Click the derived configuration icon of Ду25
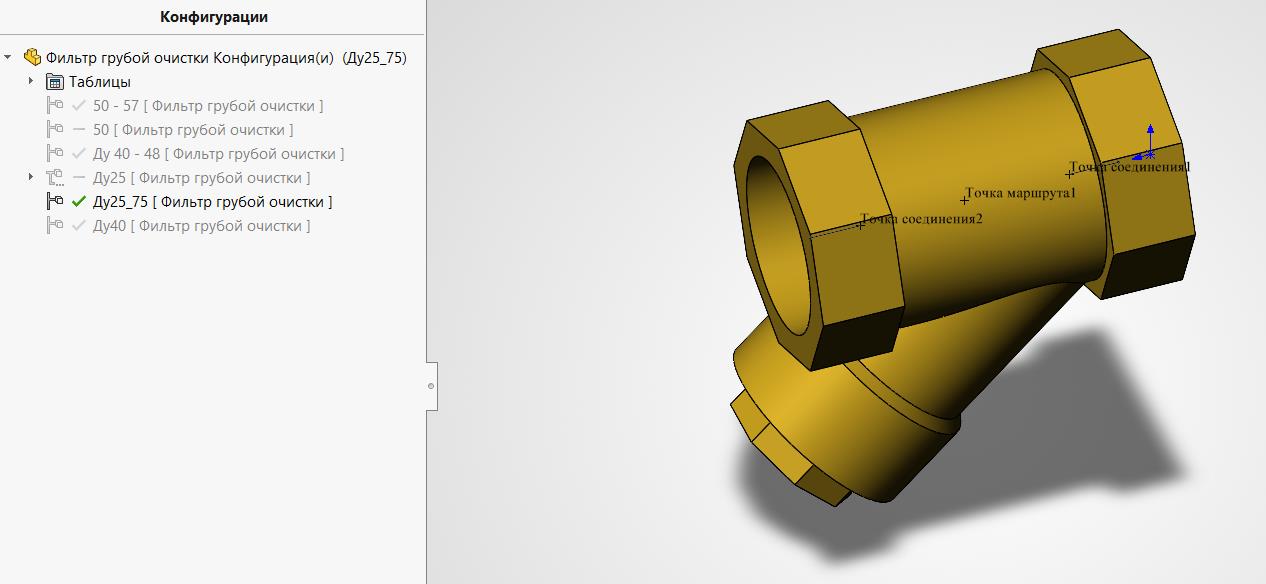The width and height of the screenshot is (1266, 584). click(55, 177)
